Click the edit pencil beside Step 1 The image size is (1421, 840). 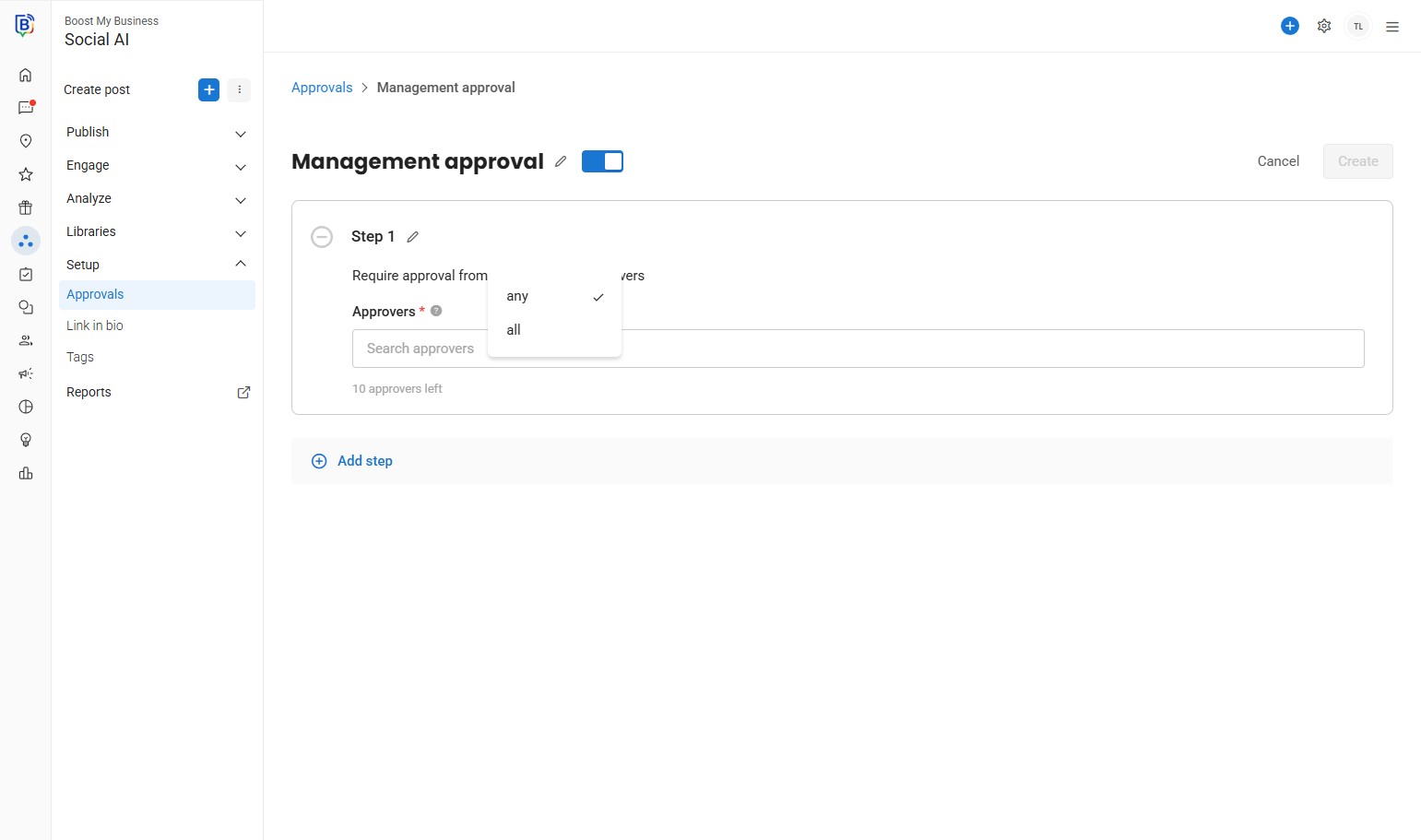point(413,237)
